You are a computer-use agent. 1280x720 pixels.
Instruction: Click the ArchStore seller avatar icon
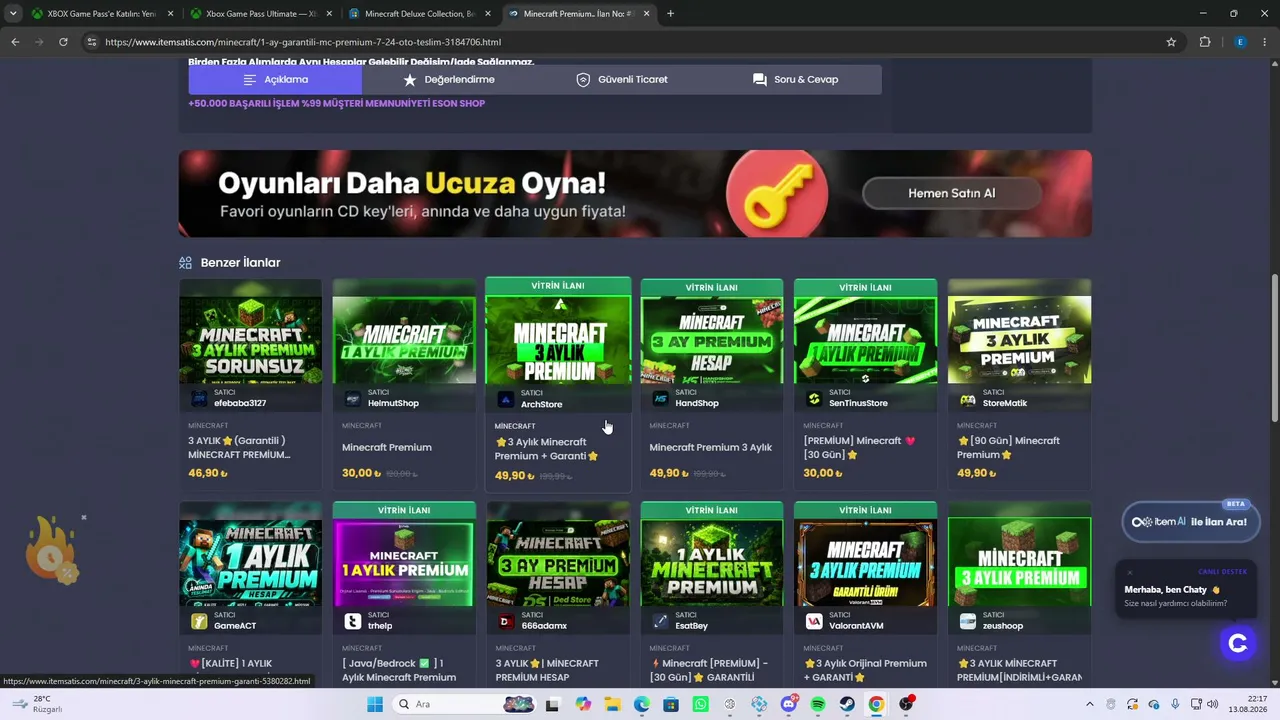click(505, 400)
